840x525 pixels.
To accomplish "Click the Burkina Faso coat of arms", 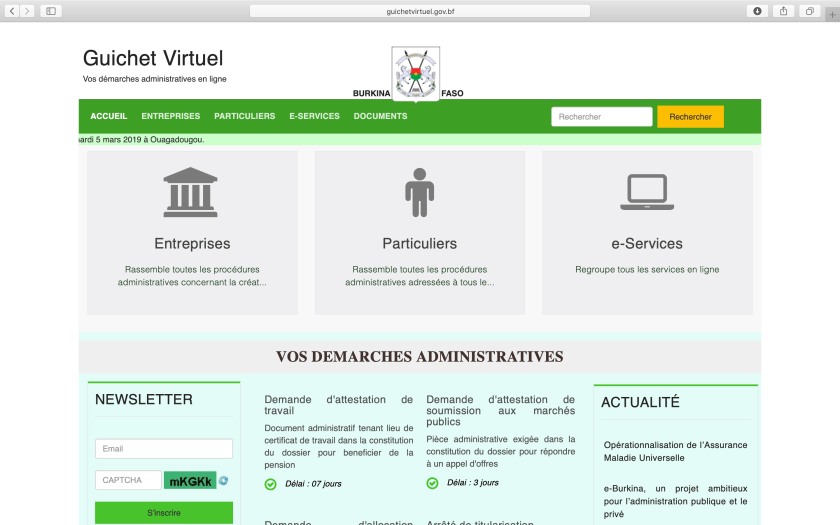I will pos(415,73).
